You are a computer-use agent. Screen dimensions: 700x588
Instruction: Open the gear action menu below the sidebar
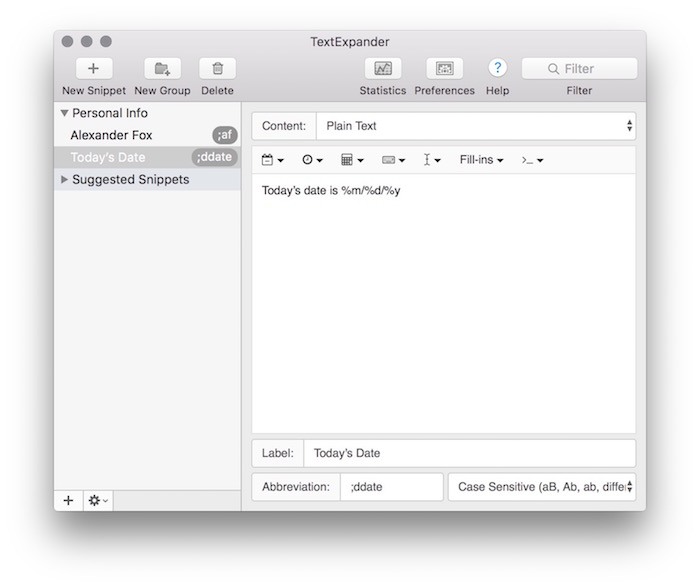click(98, 500)
